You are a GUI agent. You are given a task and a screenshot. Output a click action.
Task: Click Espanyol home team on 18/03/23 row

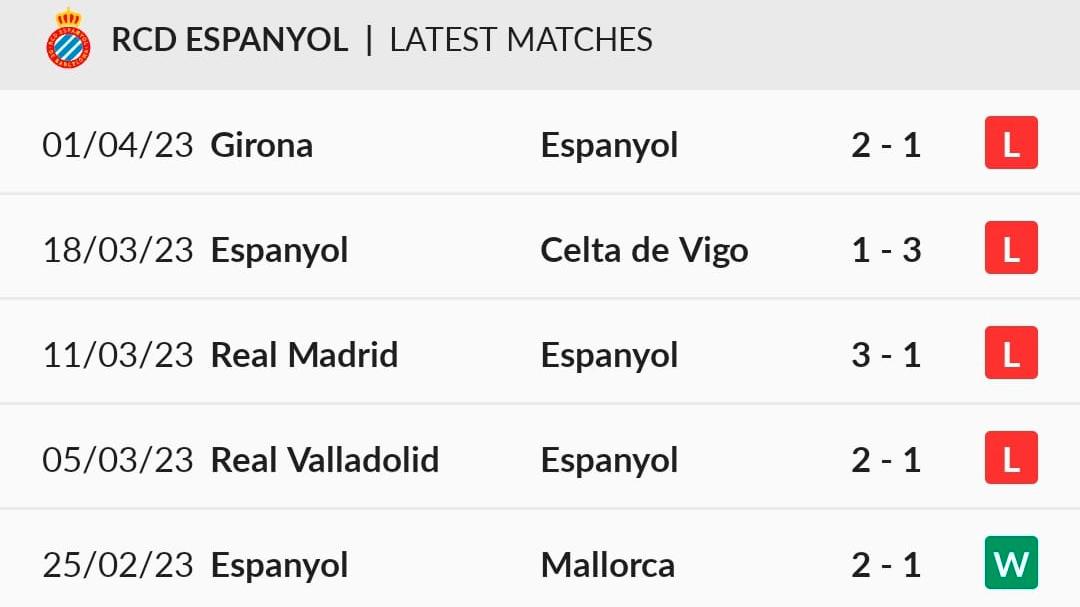tap(279, 251)
